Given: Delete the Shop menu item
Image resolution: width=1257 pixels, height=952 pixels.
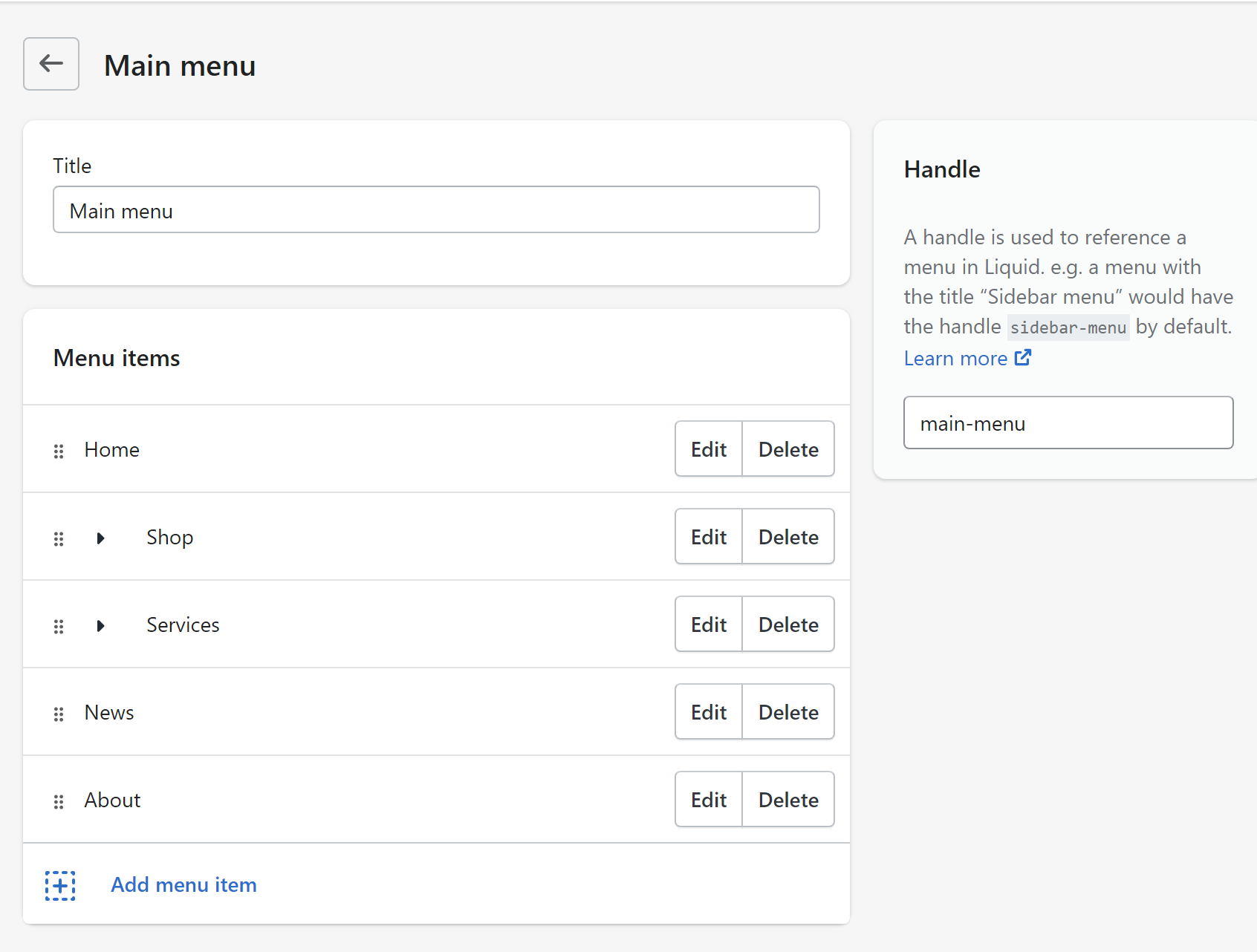Looking at the screenshot, I should [x=788, y=537].
